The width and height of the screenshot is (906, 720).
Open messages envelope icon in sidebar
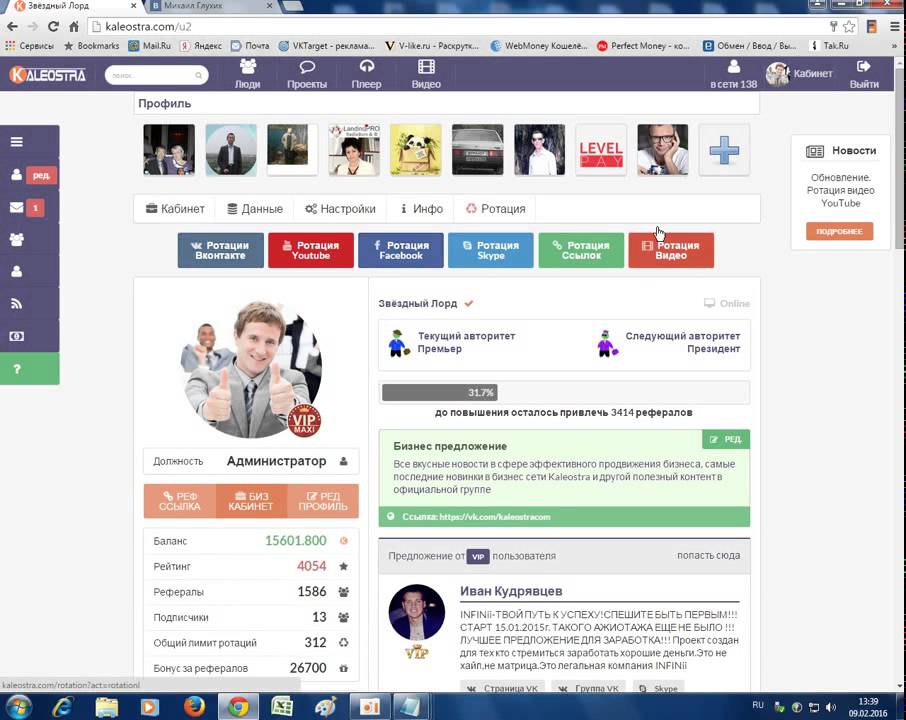[x=17, y=207]
